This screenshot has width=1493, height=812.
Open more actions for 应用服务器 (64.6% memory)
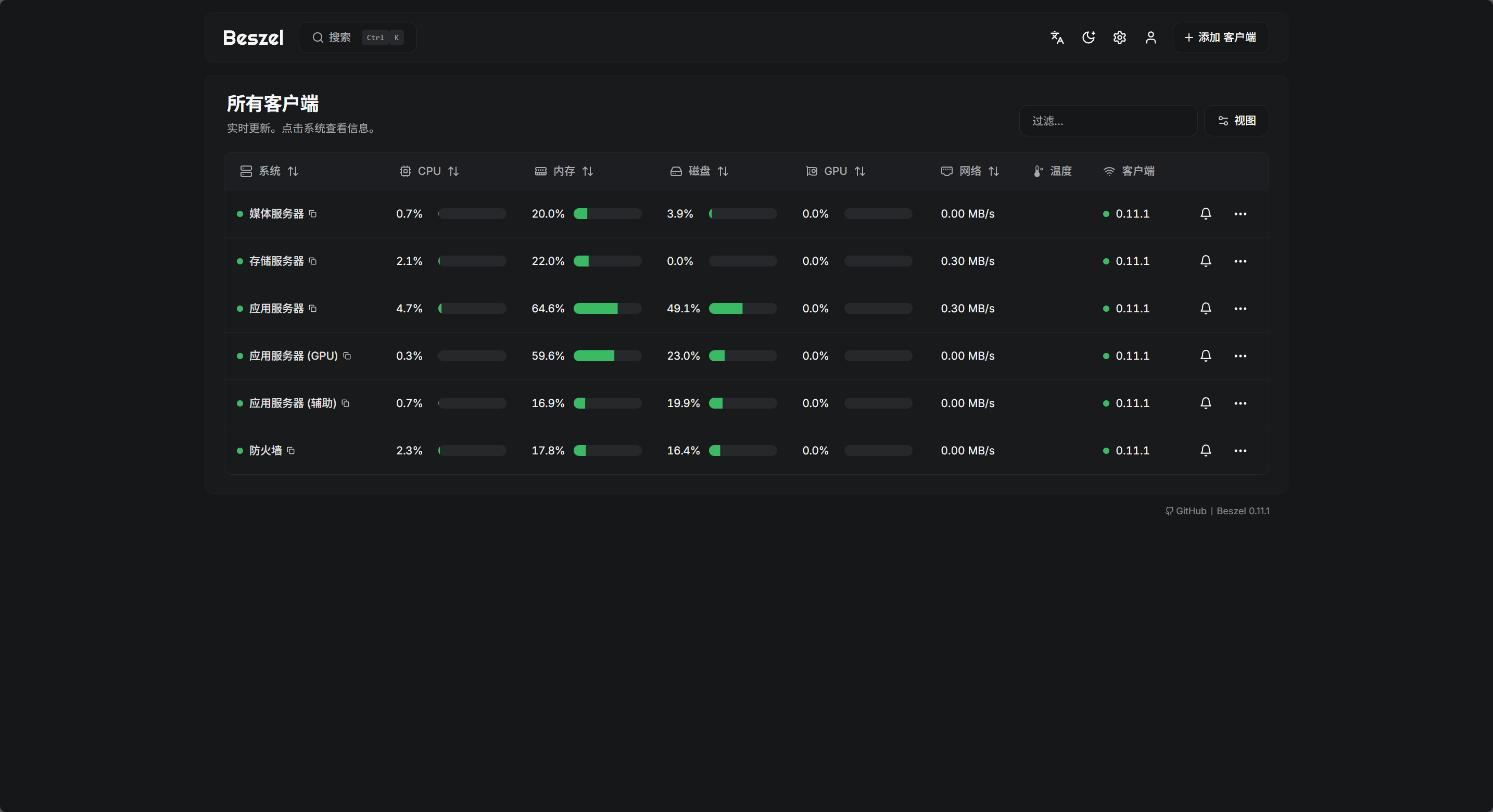1241,309
